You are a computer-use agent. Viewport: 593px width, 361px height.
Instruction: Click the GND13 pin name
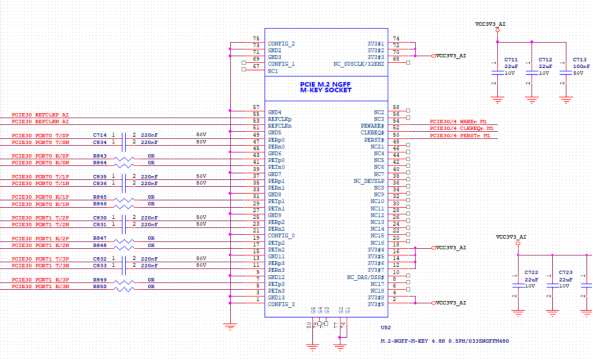coord(276,297)
